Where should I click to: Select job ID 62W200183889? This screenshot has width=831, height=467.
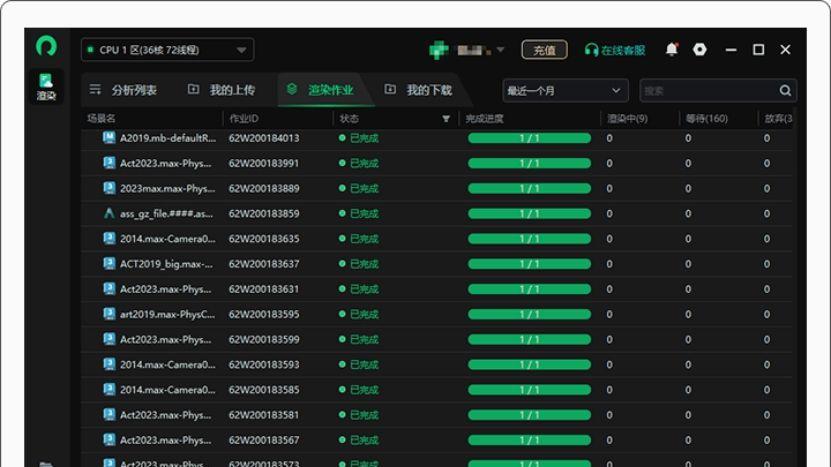[x=264, y=188]
